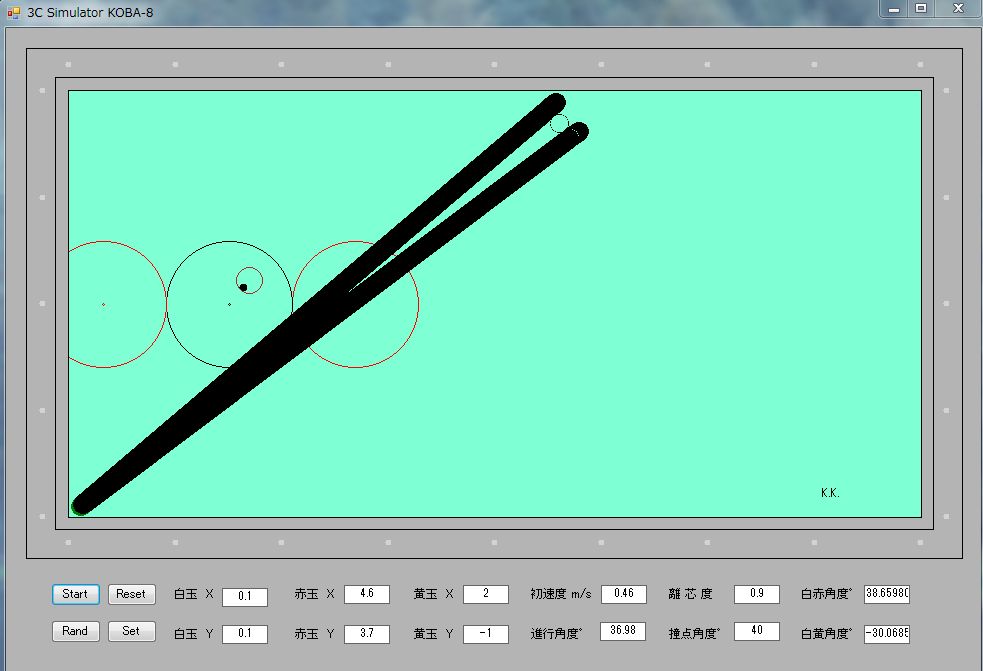The height and width of the screenshot is (671, 983).
Task: Click the green ball at table's bottom-left corner
Action: pyautogui.click(x=81, y=506)
